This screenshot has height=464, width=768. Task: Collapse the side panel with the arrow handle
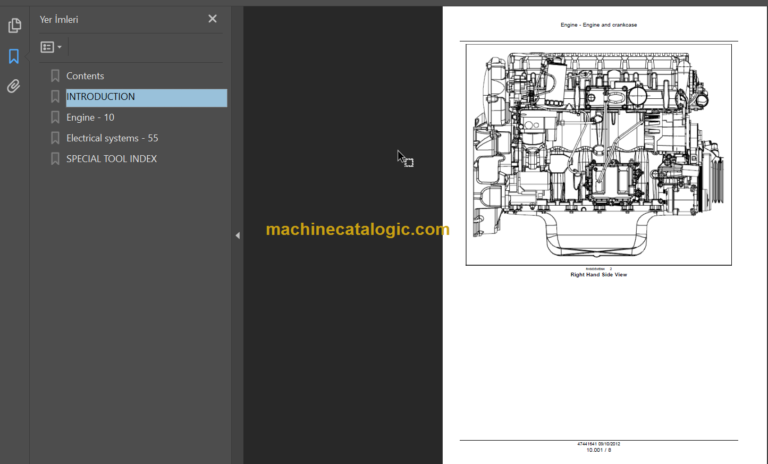[238, 235]
